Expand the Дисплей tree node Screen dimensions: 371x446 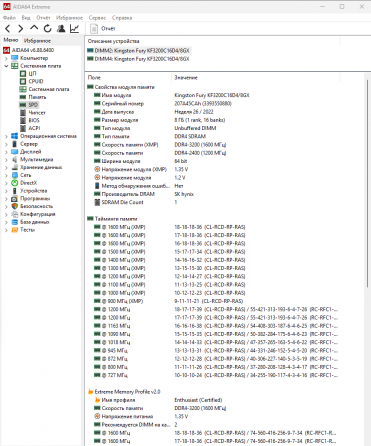[6, 152]
